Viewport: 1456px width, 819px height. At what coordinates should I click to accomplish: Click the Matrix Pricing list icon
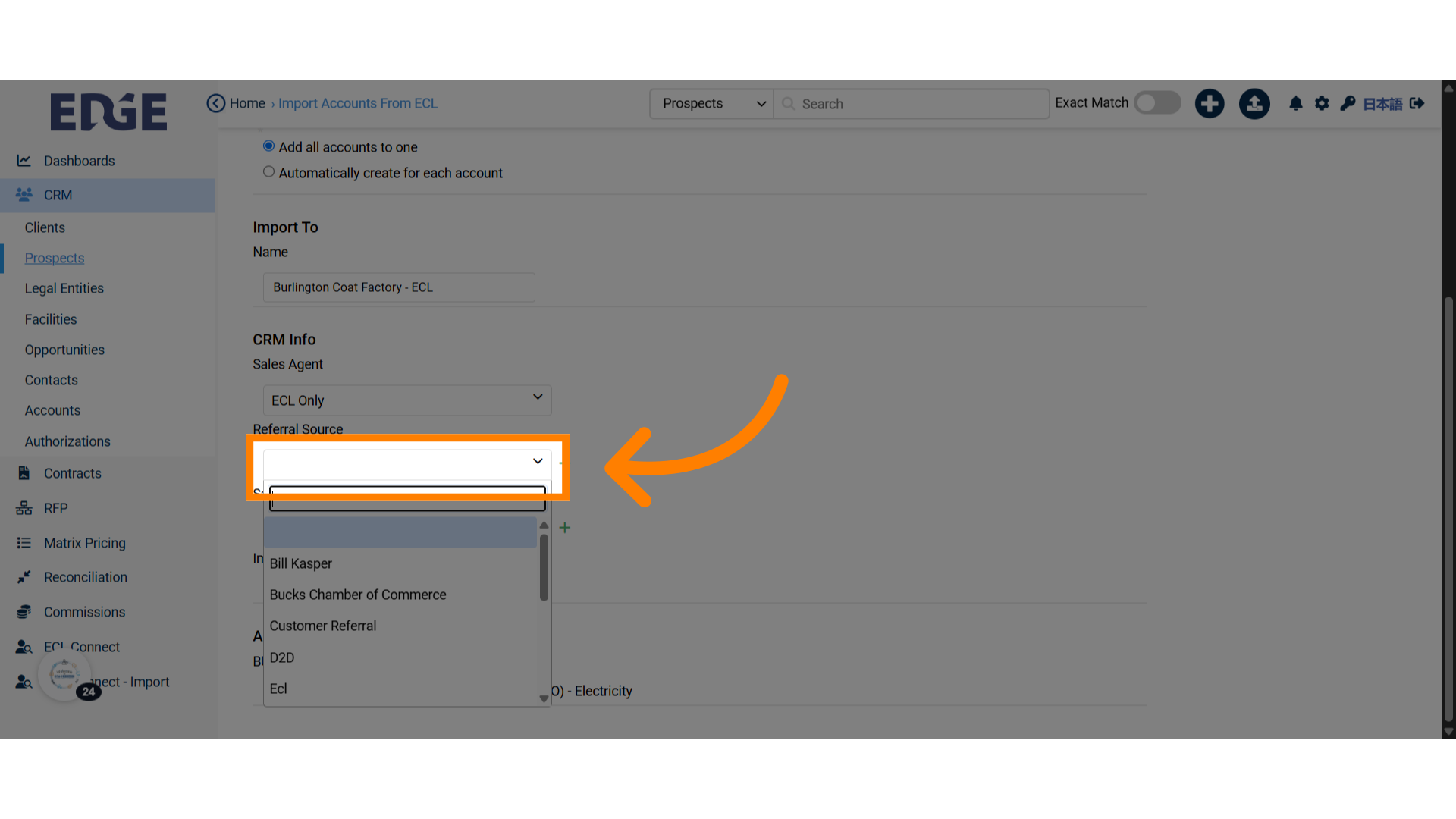[24, 543]
